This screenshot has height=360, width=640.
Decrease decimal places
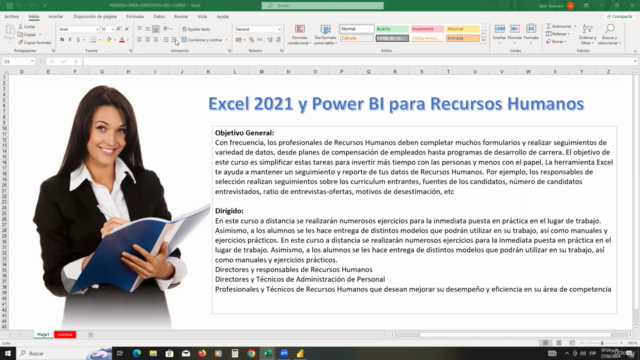278,40
